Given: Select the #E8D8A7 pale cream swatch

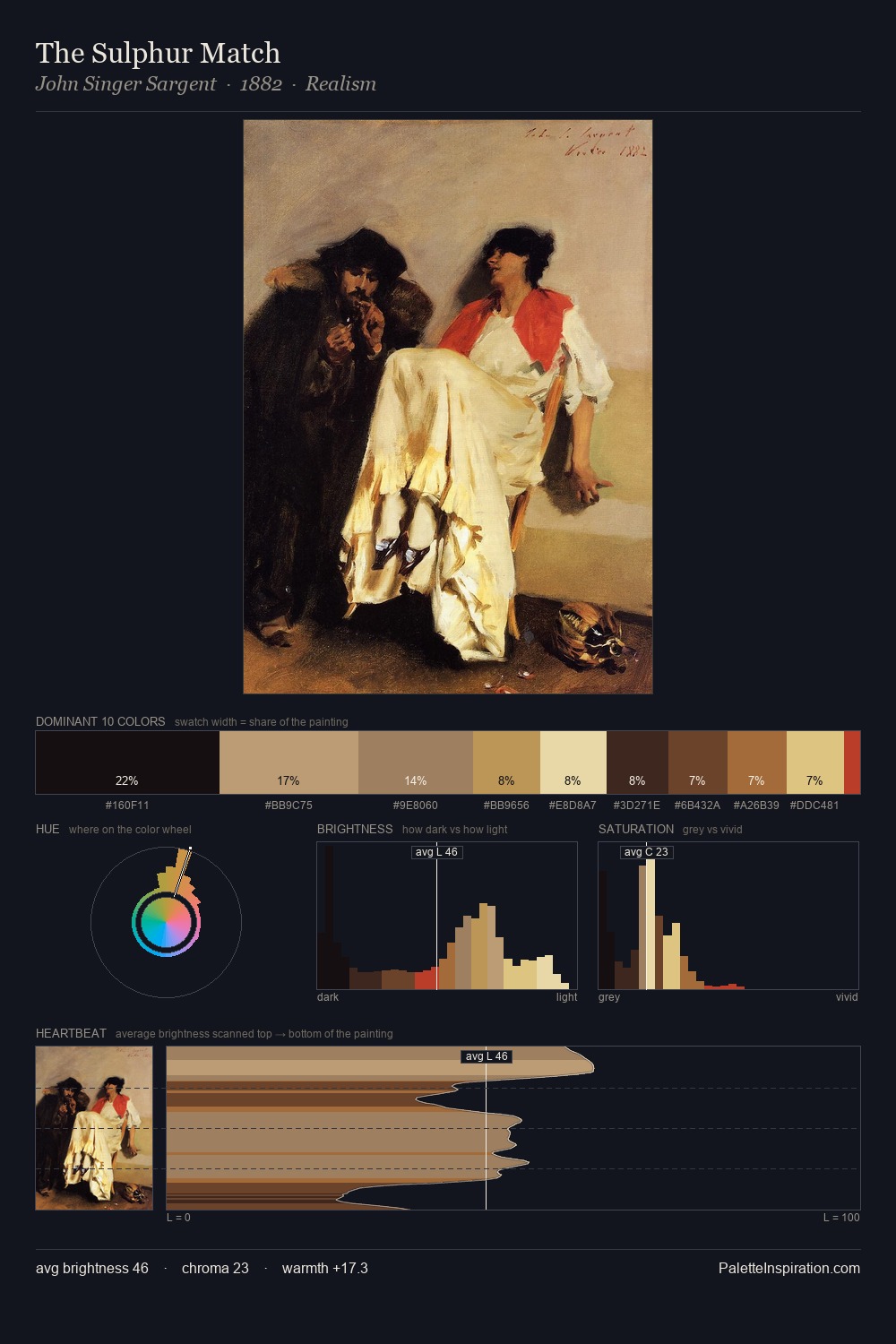Looking at the screenshot, I should coord(573,762).
